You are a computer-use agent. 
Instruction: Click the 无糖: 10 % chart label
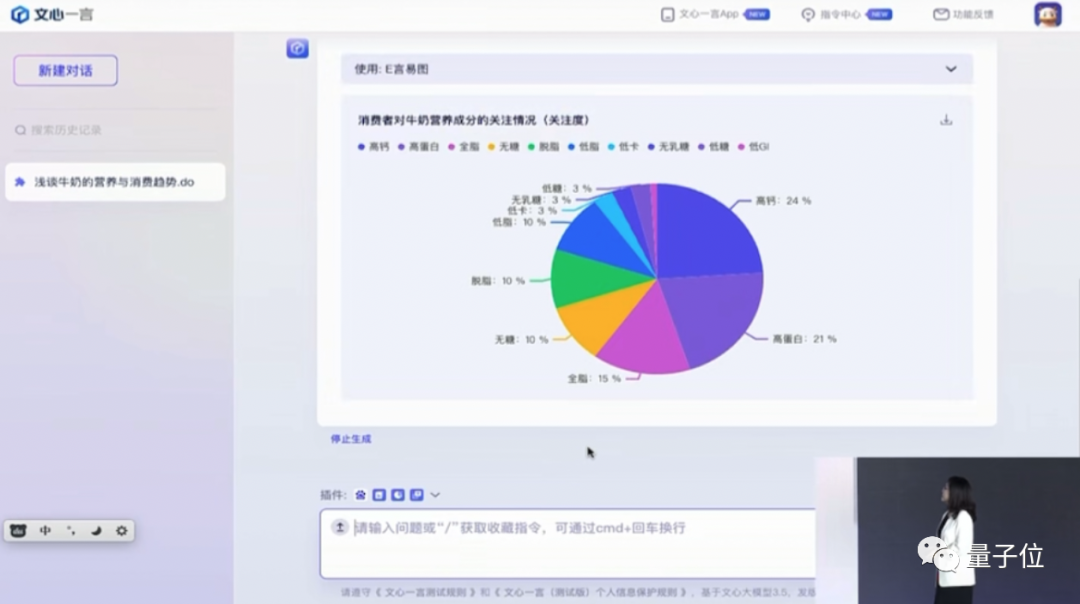coord(521,340)
